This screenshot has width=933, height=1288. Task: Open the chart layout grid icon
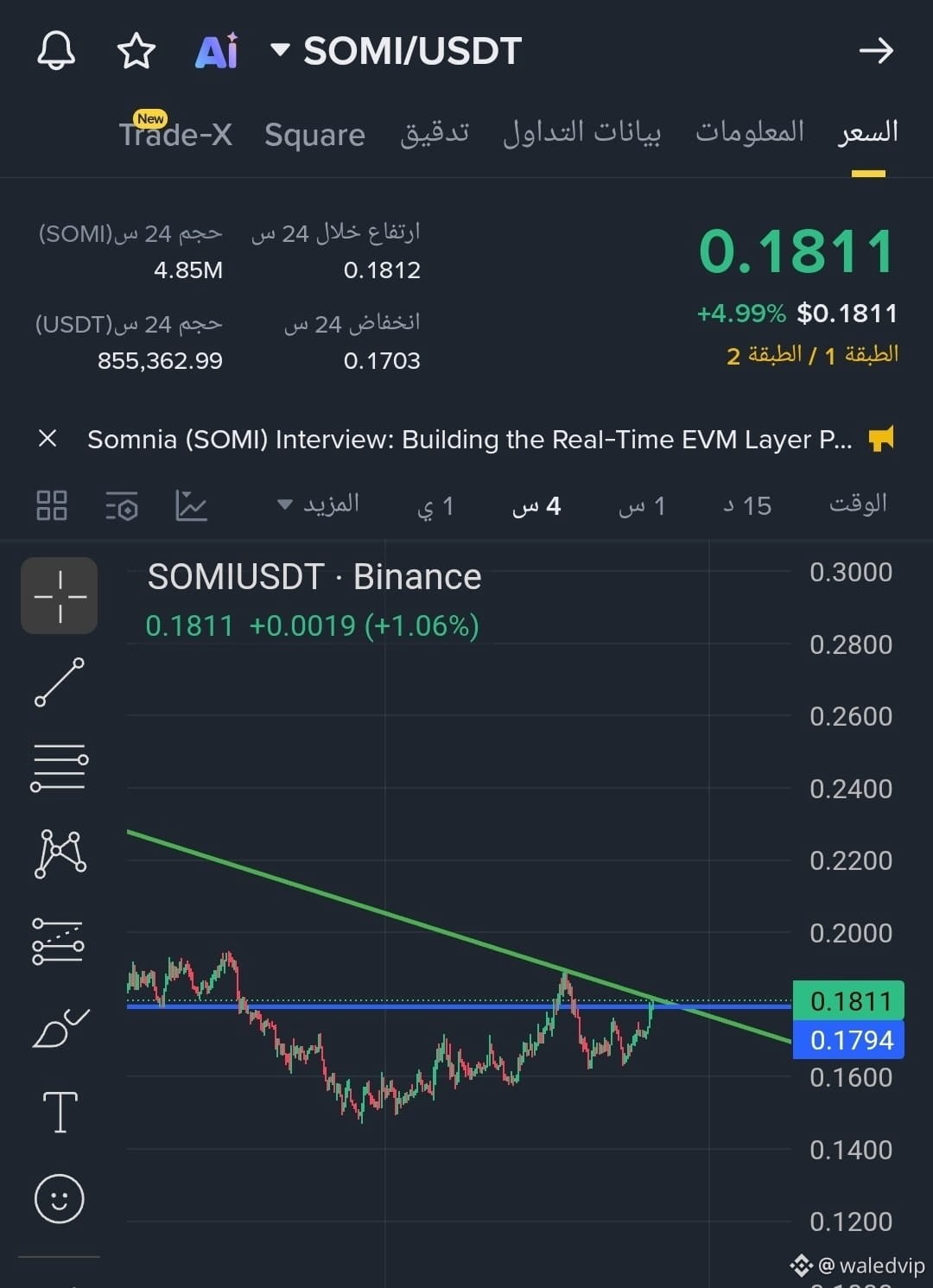click(52, 505)
